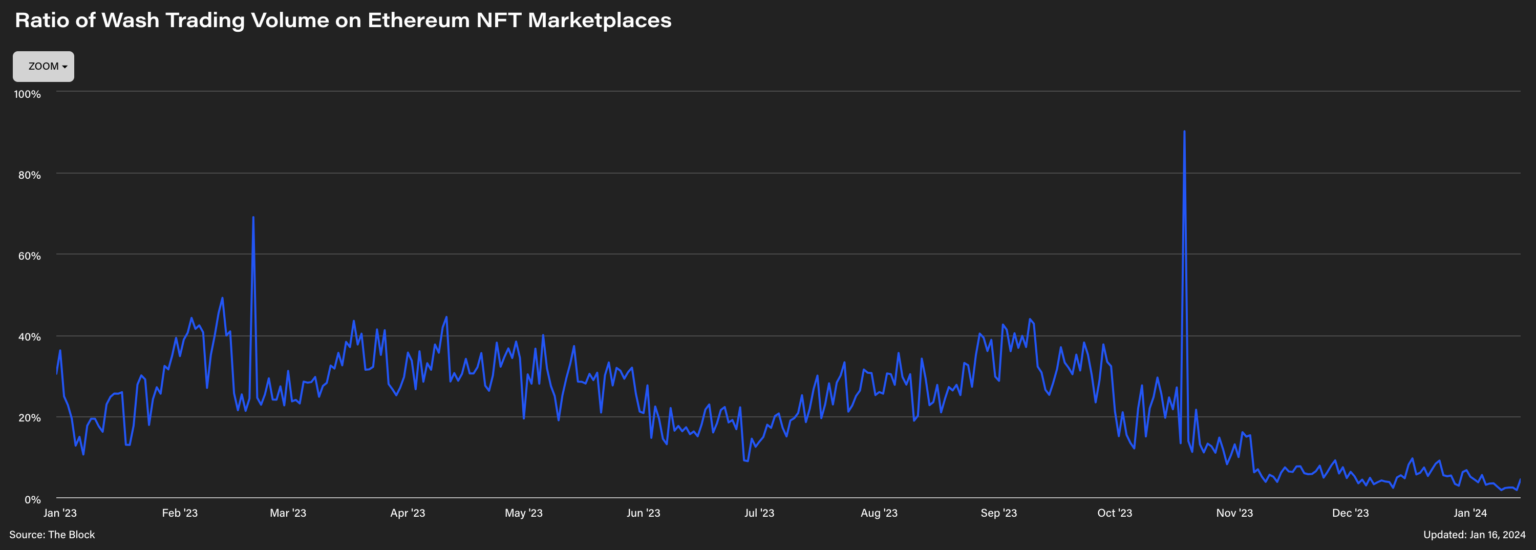Select the Mar '23 x-axis label
The width and height of the screenshot is (1536, 550).
(287, 513)
